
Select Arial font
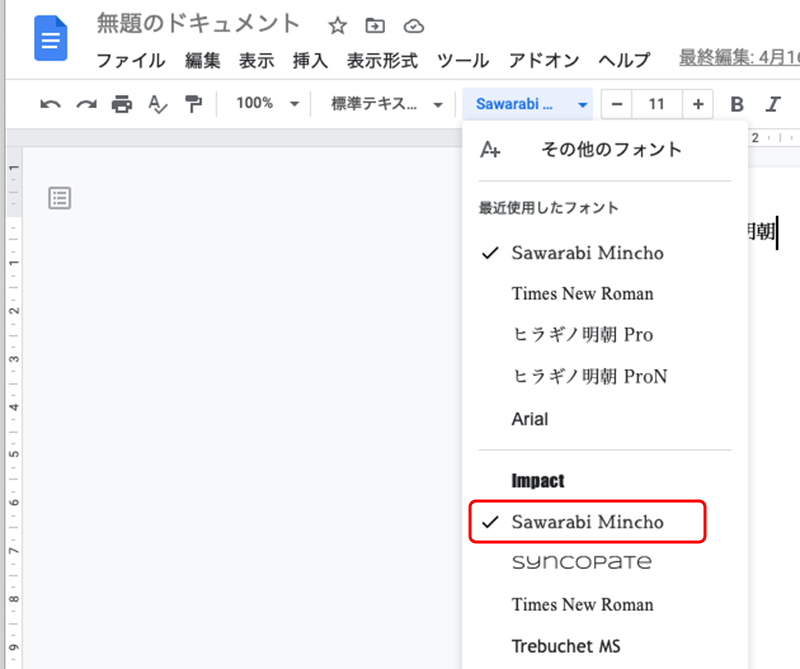pyautogui.click(x=605, y=419)
